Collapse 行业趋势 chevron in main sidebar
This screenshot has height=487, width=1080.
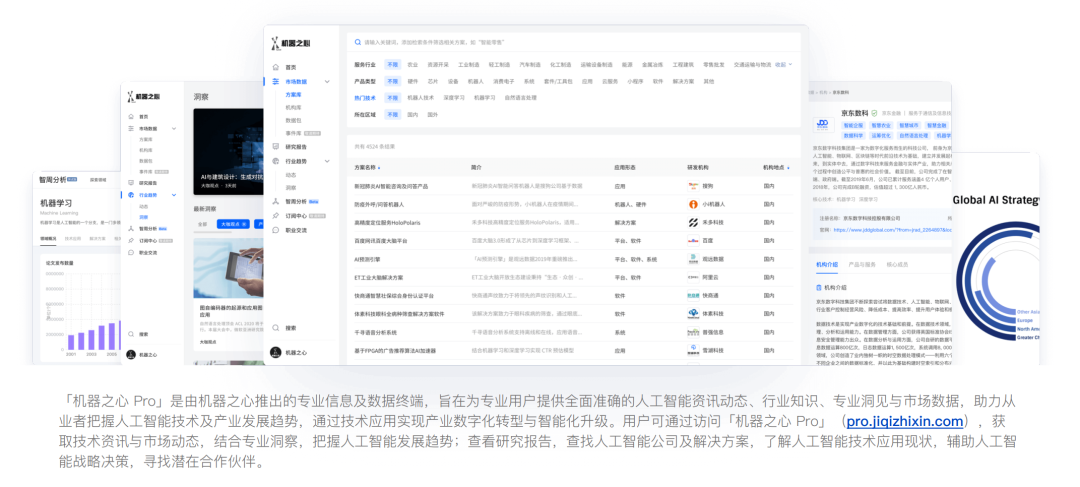[327, 161]
